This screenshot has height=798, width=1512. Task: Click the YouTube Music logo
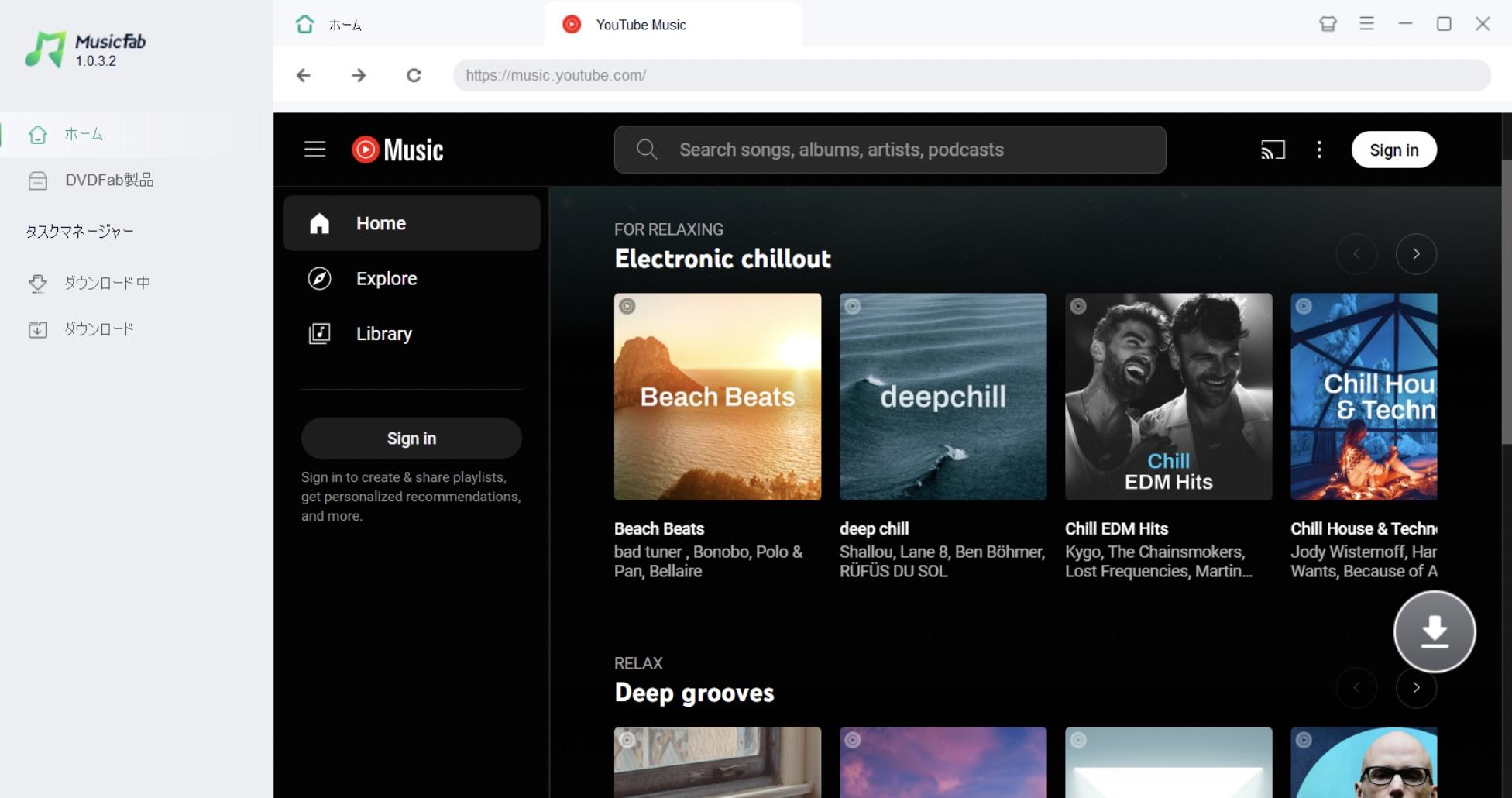397,150
